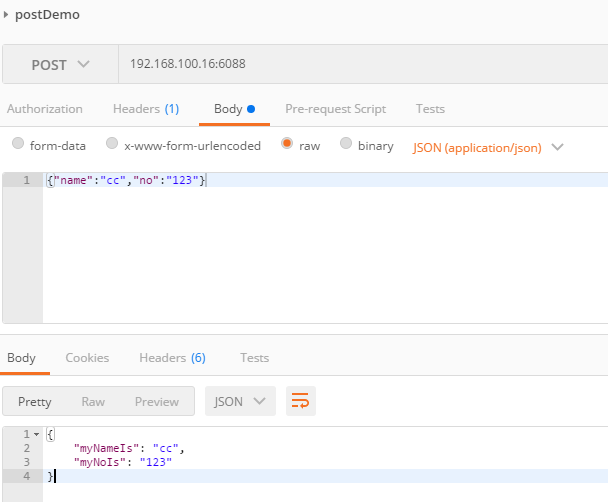Click the Preview response view button
The height and width of the screenshot is (502, 608).
point(157,401)
